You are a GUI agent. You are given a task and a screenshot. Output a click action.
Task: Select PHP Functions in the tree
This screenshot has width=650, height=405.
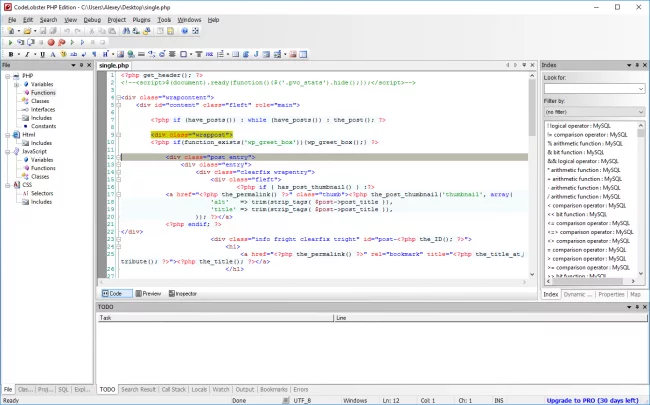click(43, 93)
